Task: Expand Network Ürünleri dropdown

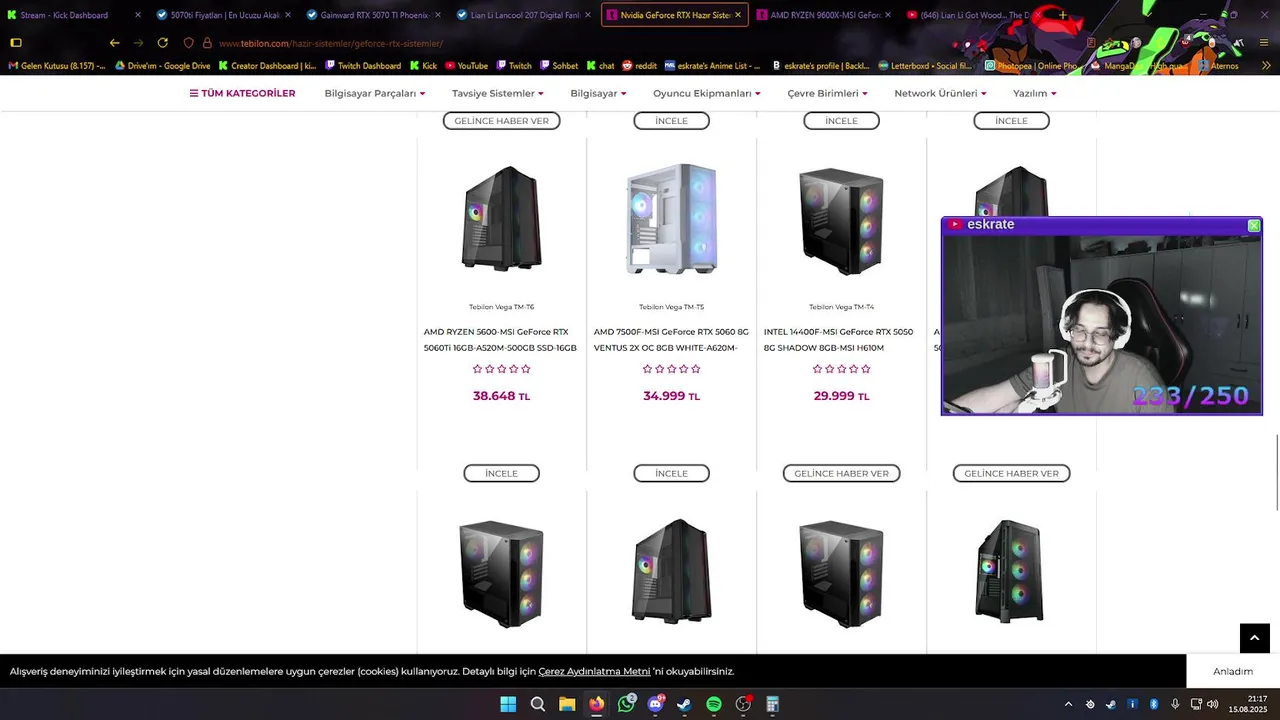Action: click(940, 93)
